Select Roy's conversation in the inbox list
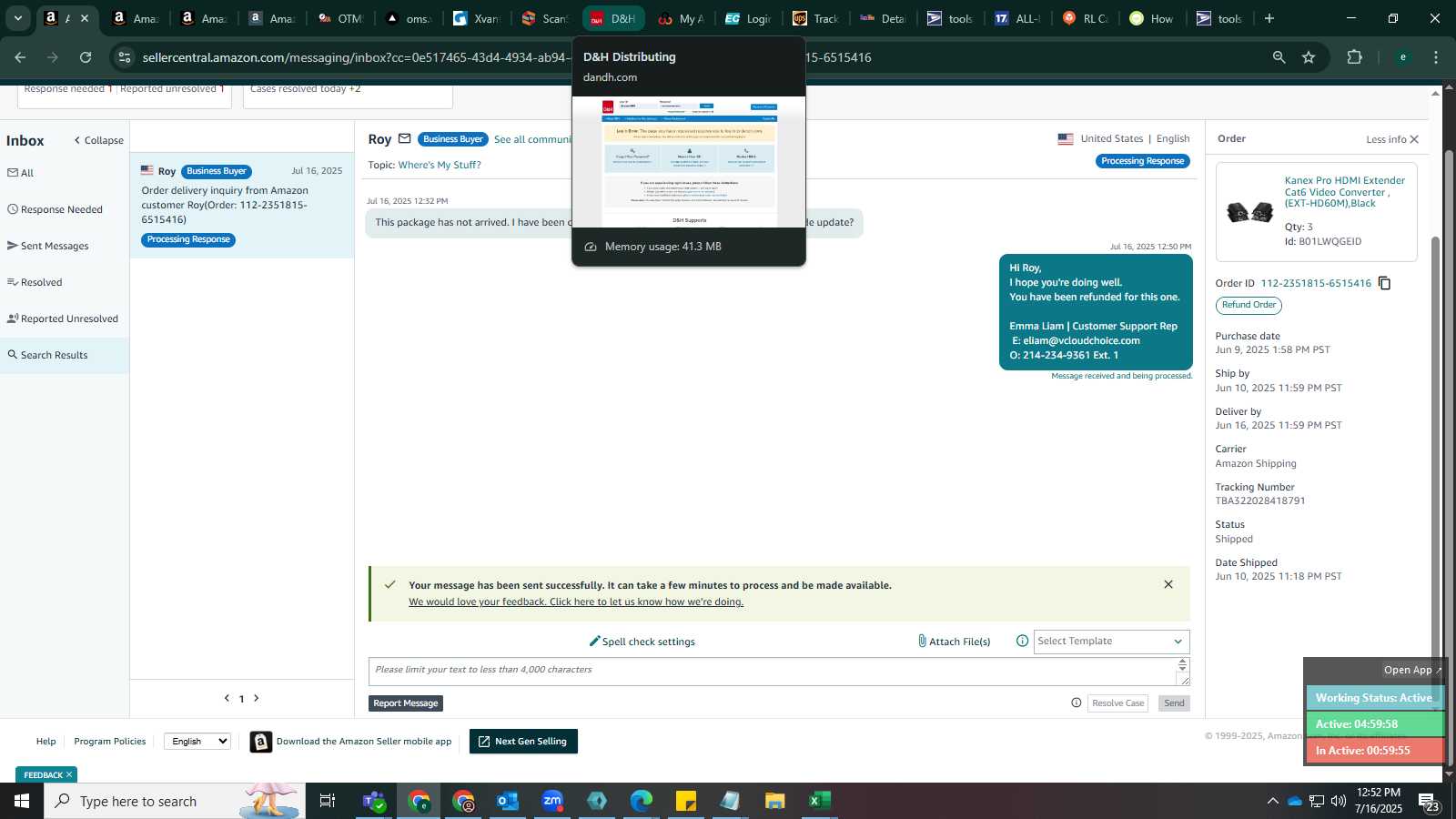 click(242, 206)
